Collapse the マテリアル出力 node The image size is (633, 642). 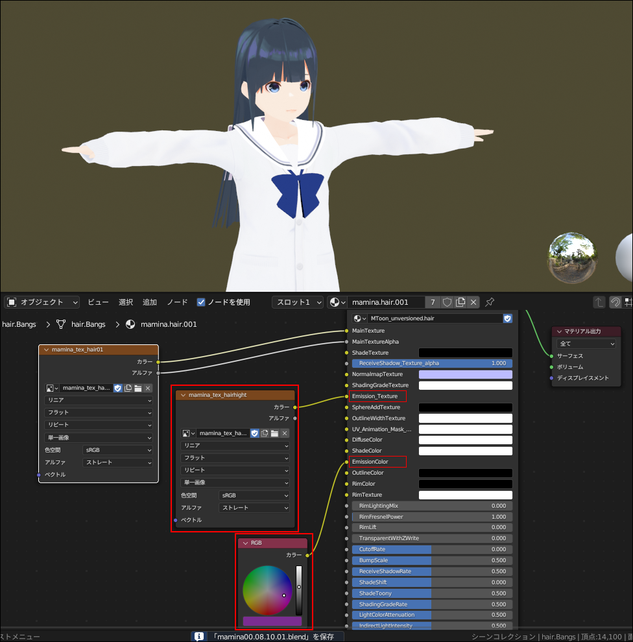tap(559, 332)
